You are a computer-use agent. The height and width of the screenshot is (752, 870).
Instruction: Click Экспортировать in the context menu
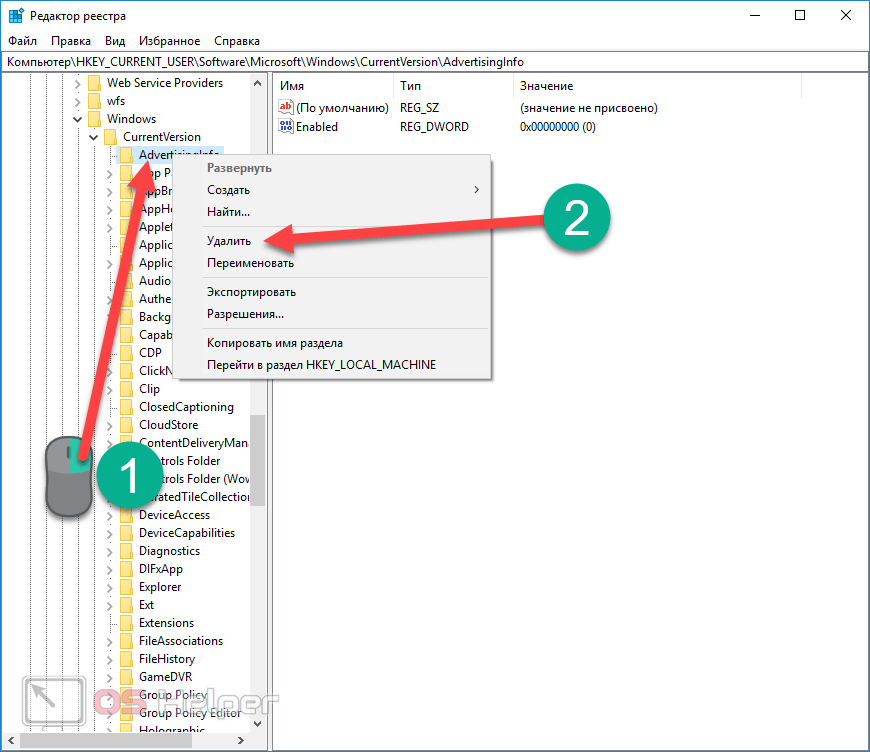pos(251,292)
